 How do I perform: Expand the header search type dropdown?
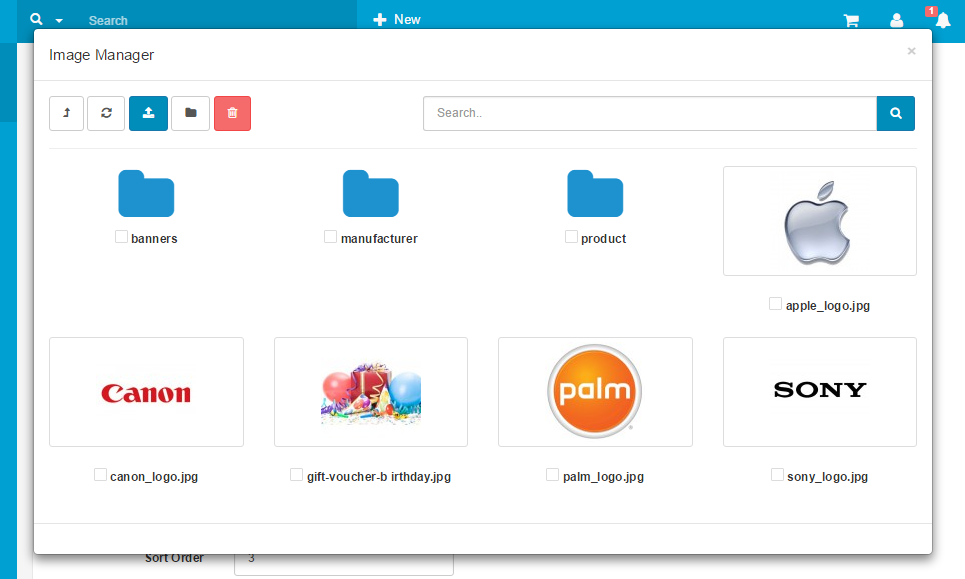(59, 21)
